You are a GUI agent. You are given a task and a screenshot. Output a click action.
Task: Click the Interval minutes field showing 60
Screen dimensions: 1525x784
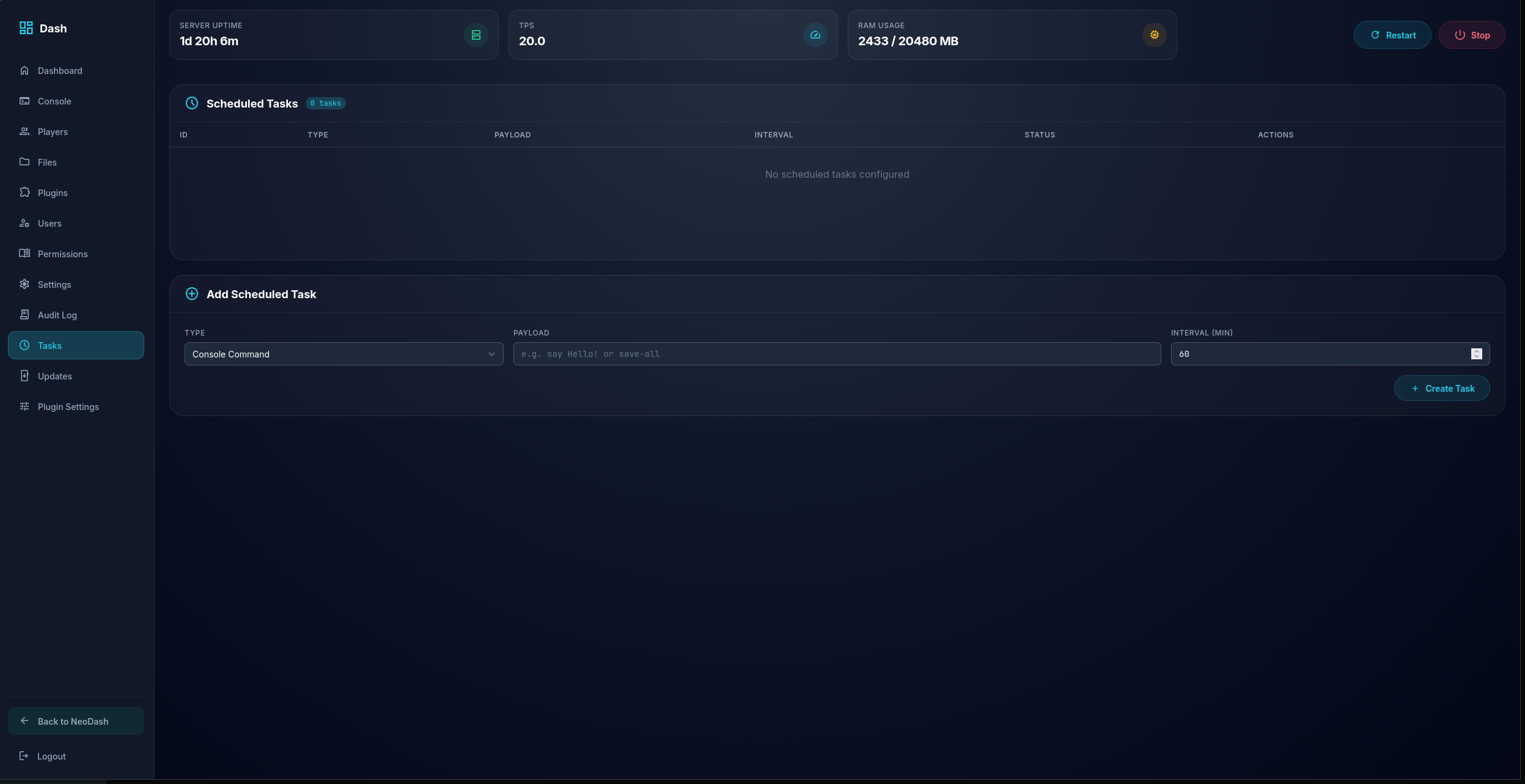(1330, 354)
